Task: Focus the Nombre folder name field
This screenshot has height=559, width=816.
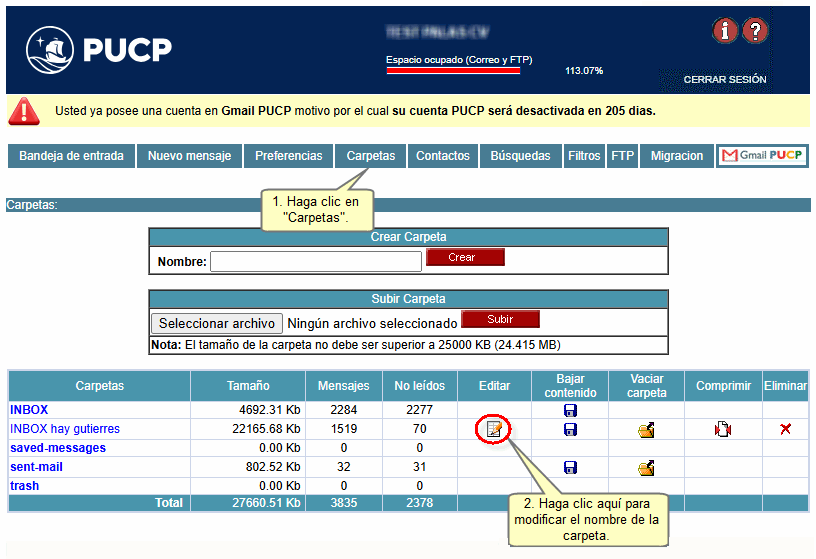Action: click(x=316, y=261)
